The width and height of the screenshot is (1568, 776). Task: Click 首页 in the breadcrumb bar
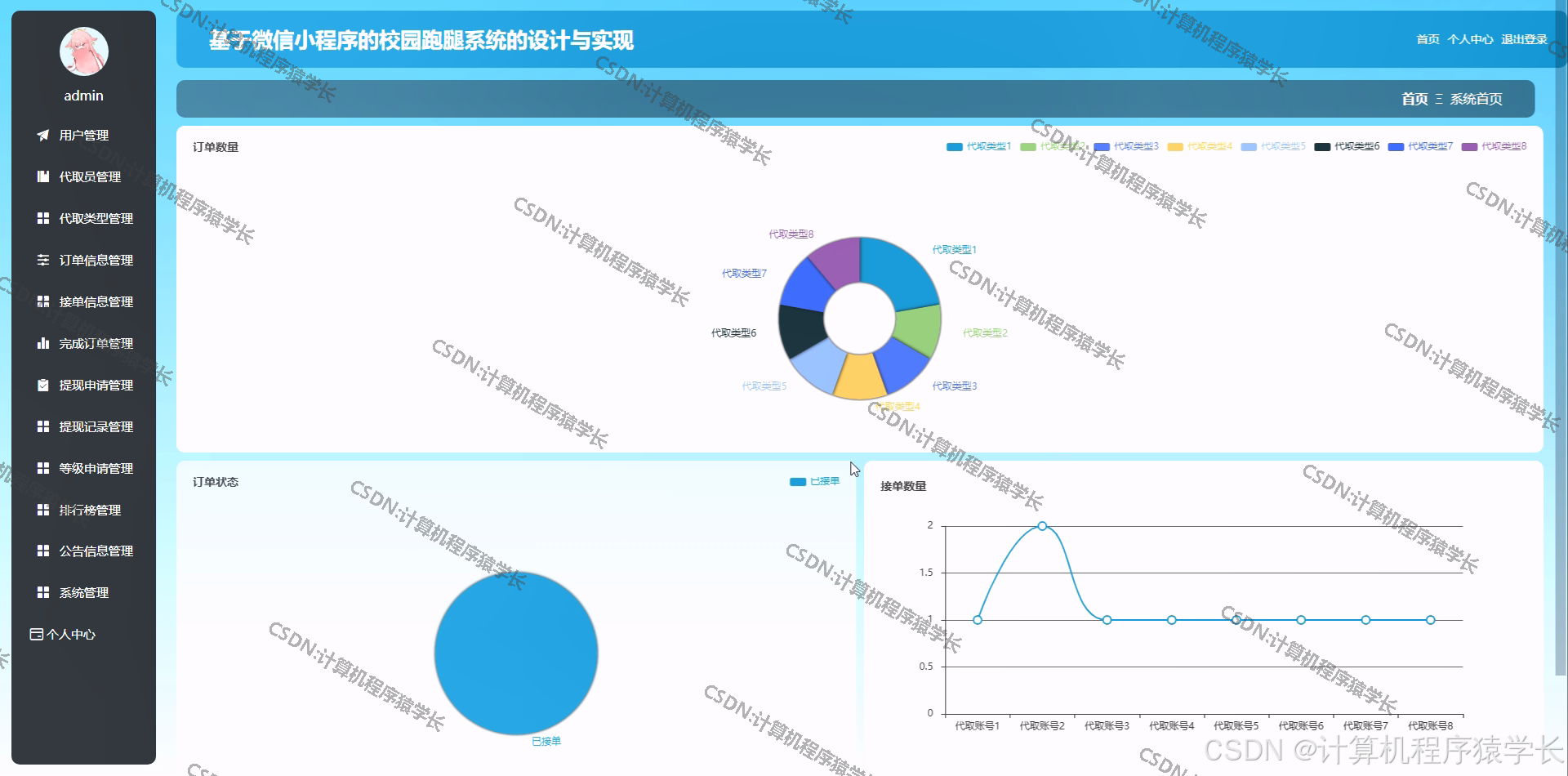(x=1414, y=99)
